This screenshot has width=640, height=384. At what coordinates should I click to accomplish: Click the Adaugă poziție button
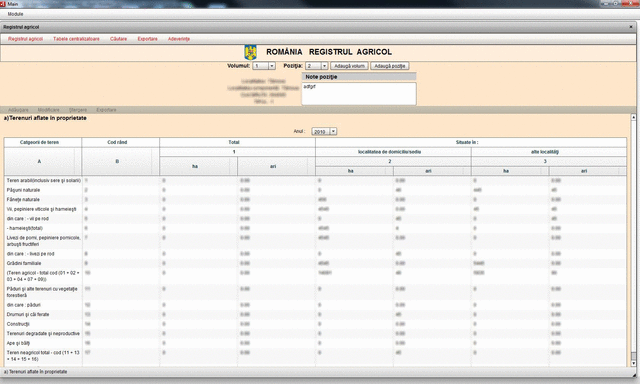click(389, 66)
